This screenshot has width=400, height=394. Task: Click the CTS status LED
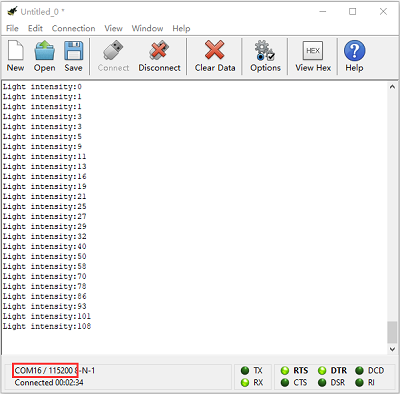285,382
